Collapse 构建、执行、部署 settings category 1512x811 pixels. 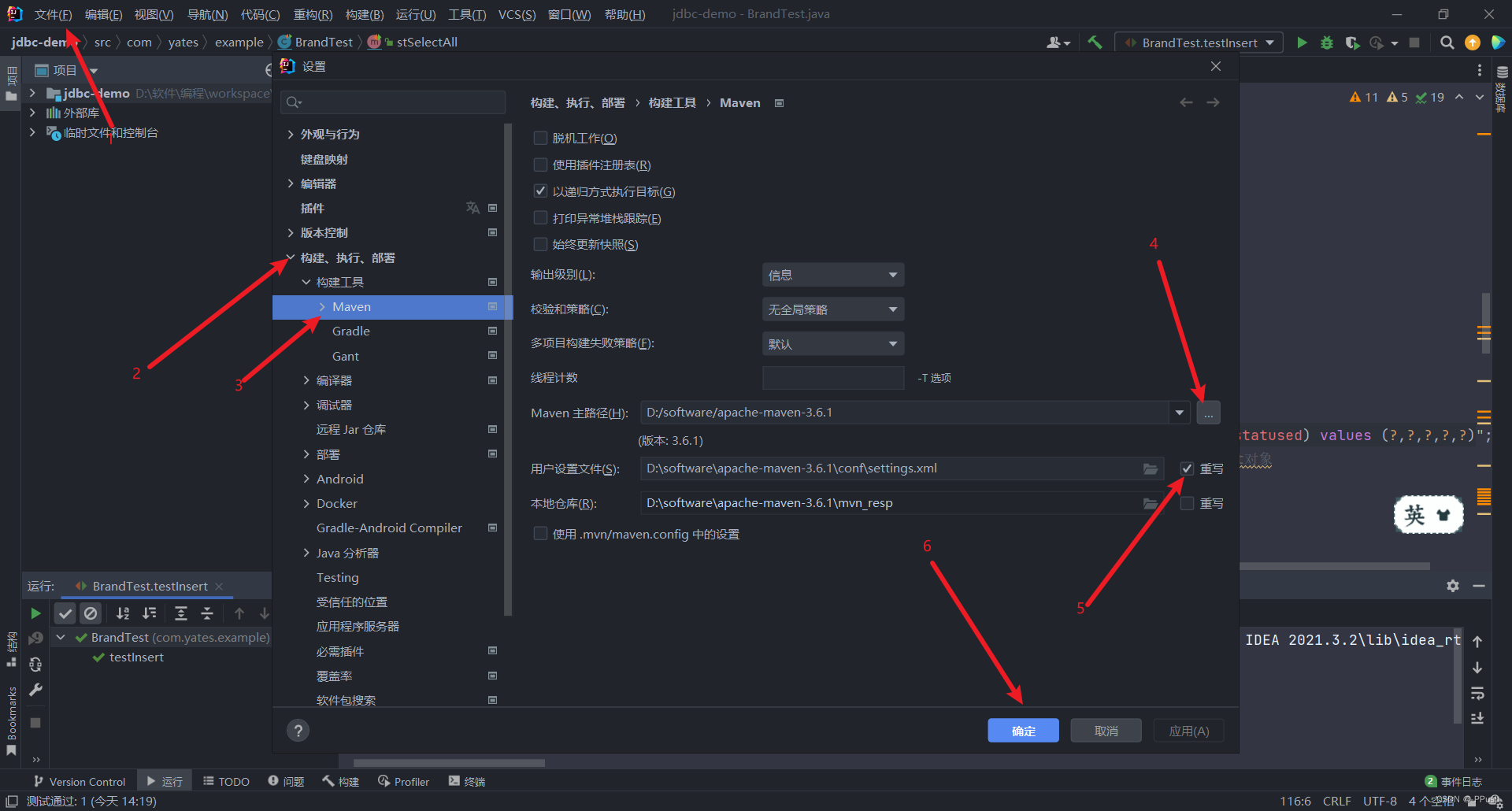tap(291, 257)
